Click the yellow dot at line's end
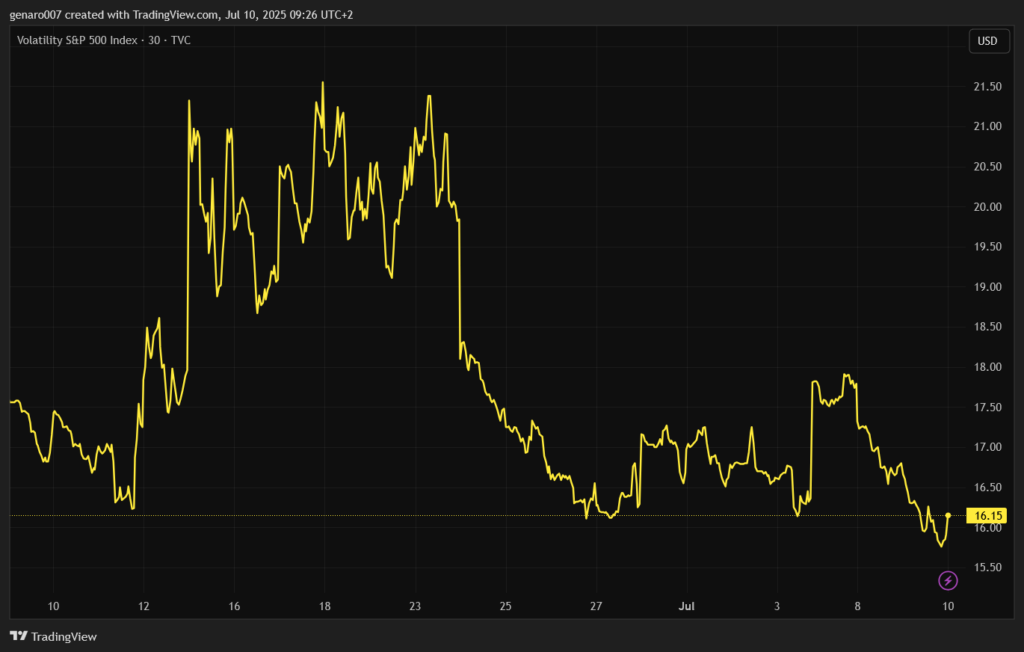Screen dimensions: 1024x652 [x=948, y=515]
